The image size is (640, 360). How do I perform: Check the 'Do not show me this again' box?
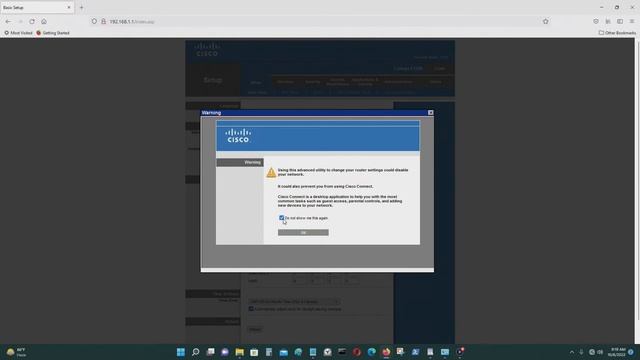281,218
